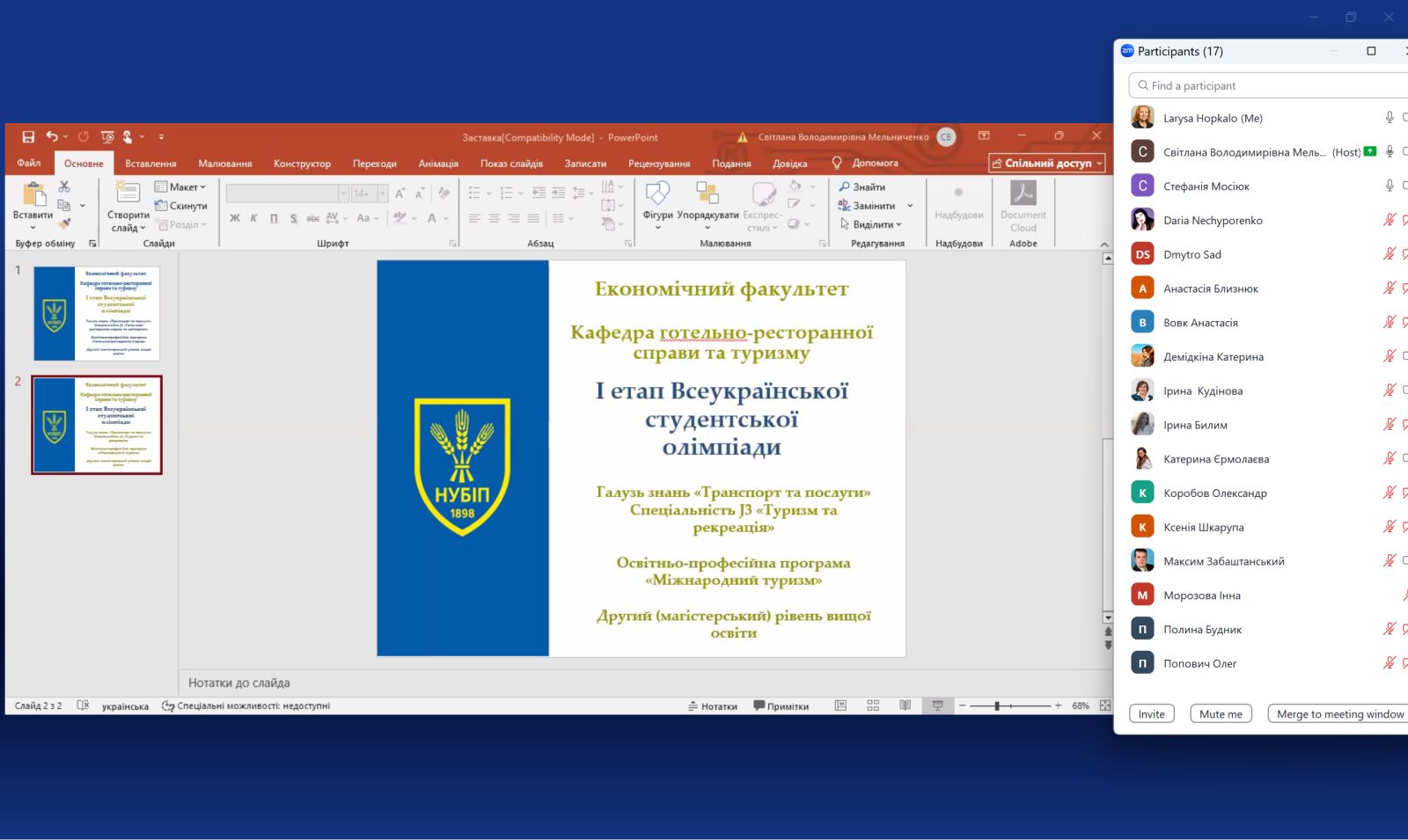The width and height of the screenshot is (1408, 840).
Task: Open the font size dropdown
Action: (x=383, y=194)
